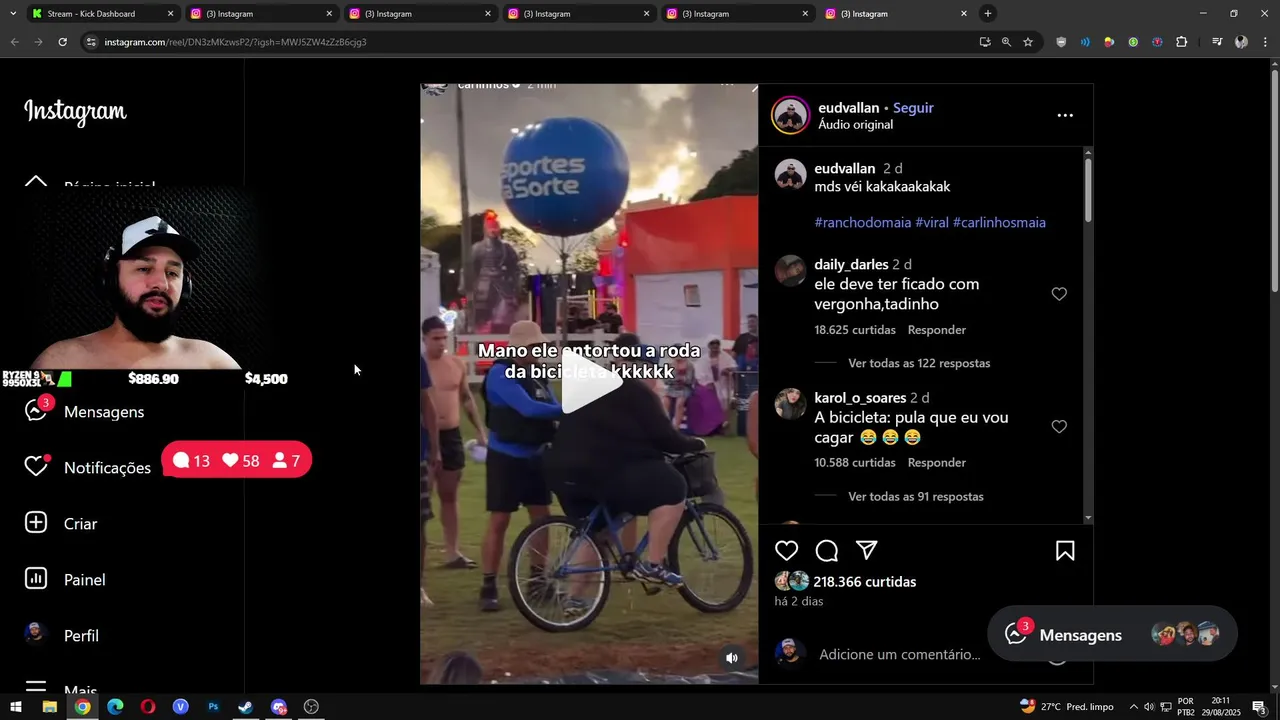Open Discord from the taskbar
This screenshot has height=720, width=1280.
[279, 707]
